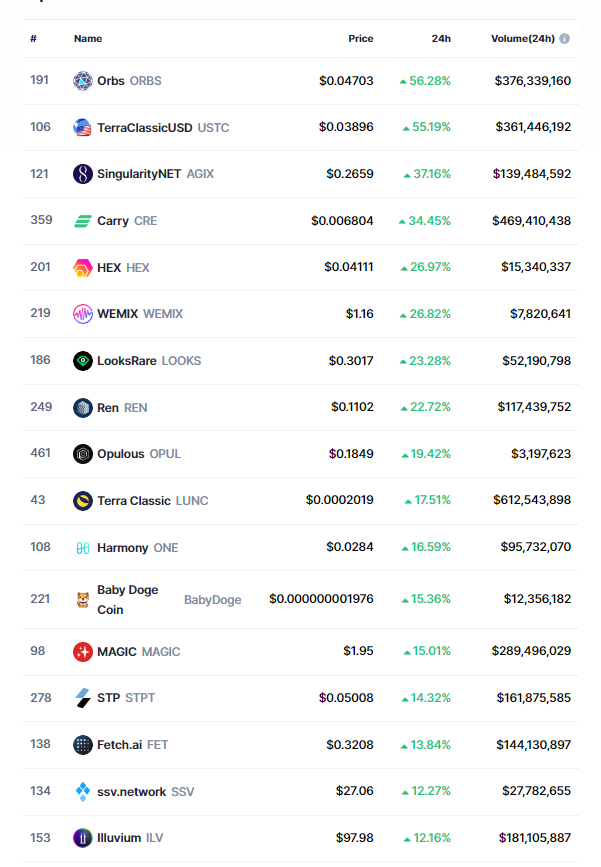Click the SingularityNET coin logo
Screen dimensions: 601x867
pyautogui.click(x=83, y=174)
